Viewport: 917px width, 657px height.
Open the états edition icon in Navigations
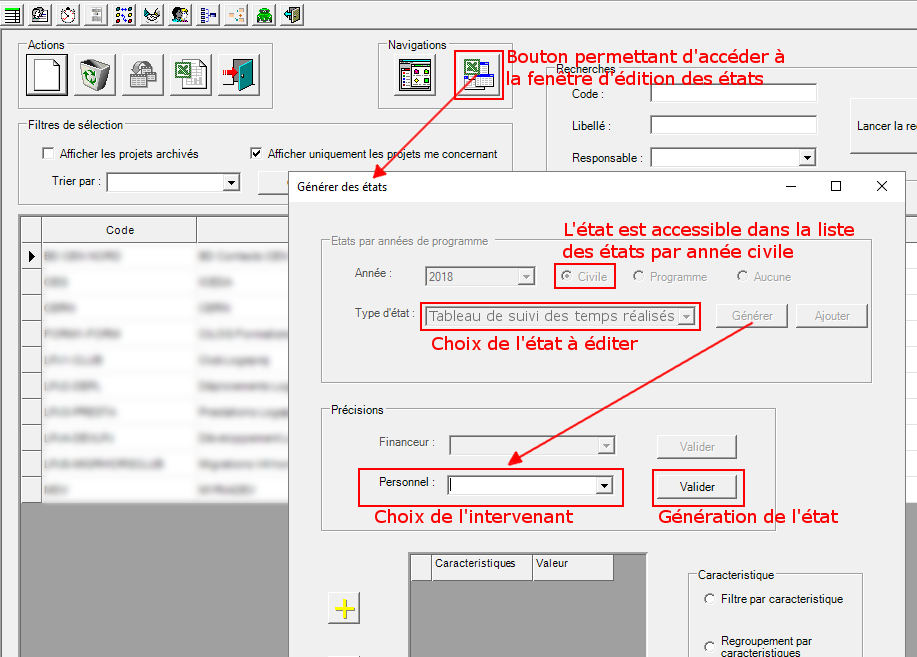pyautogui.click(x=478, y=75)
